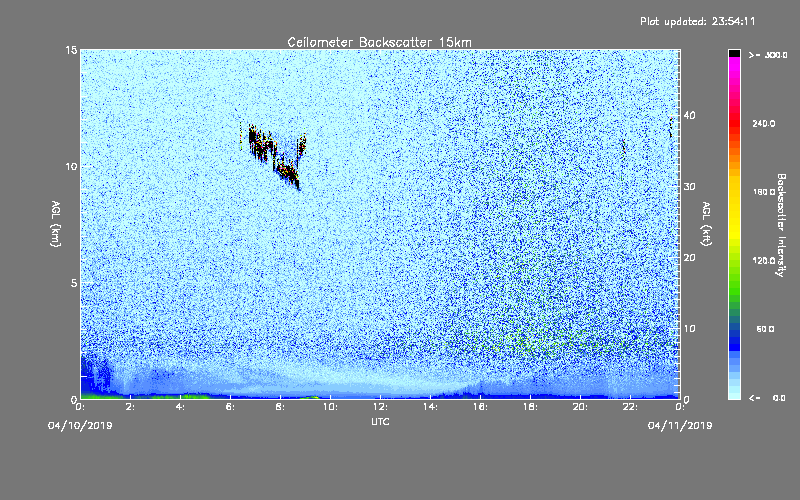Click the 20: hour tick on the time axis
This screenshot has height=500, width=800.
tap(580, 407)
